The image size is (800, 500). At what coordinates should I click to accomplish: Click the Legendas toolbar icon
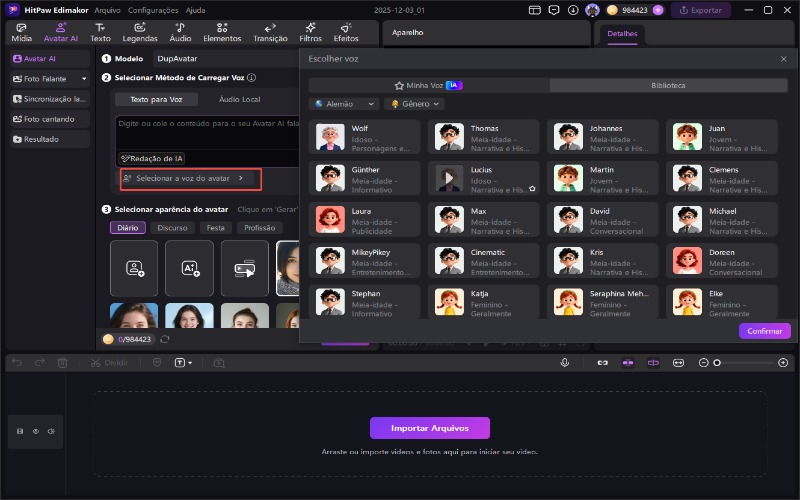(140, 32)
